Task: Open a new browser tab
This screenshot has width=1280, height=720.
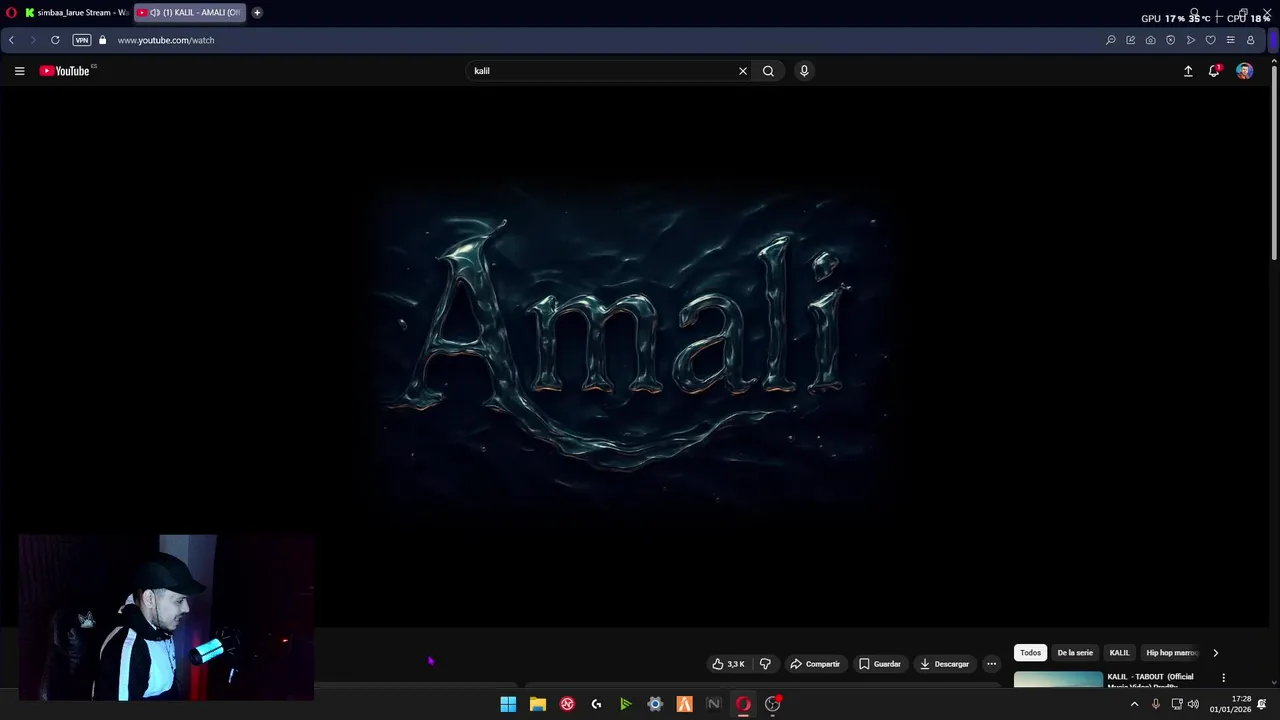Action: click(257, 13)
